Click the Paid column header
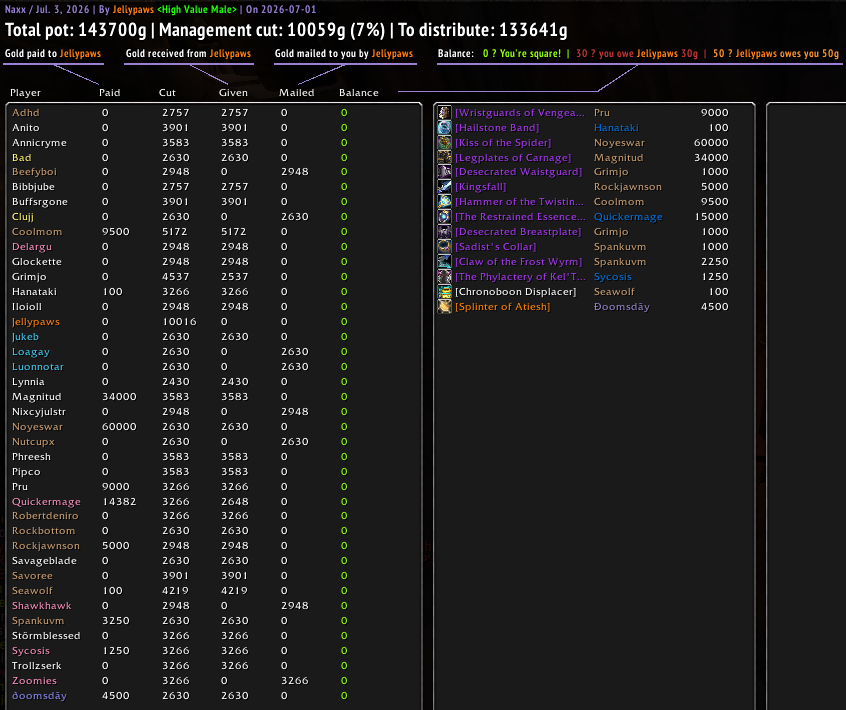 tap(110, 93)
